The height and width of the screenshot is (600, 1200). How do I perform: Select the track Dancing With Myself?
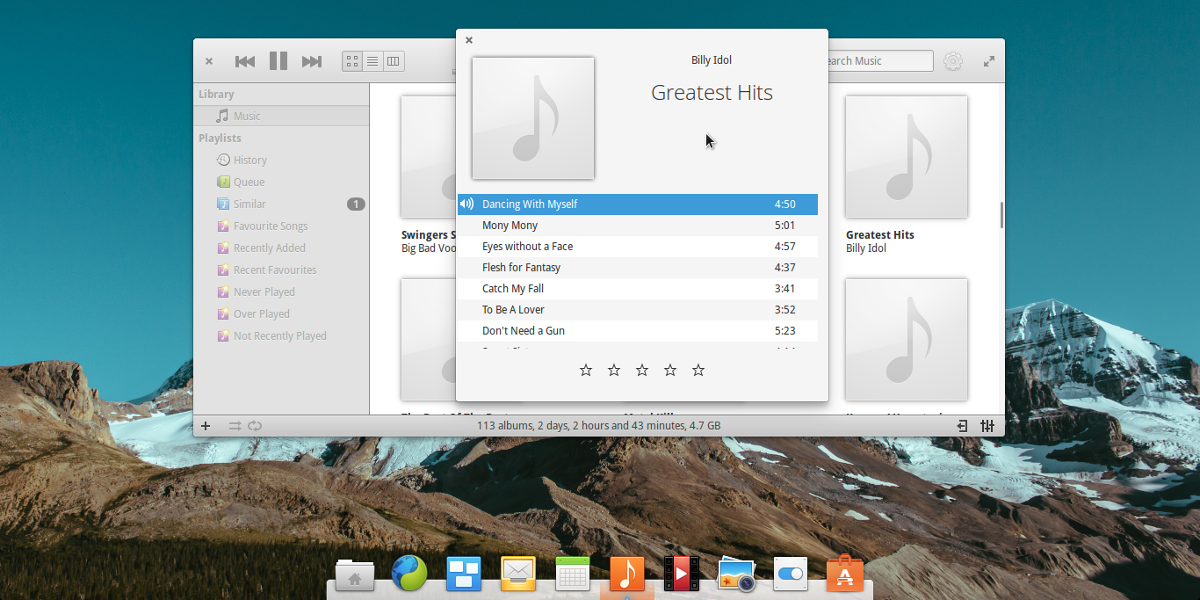coord(637,204)
